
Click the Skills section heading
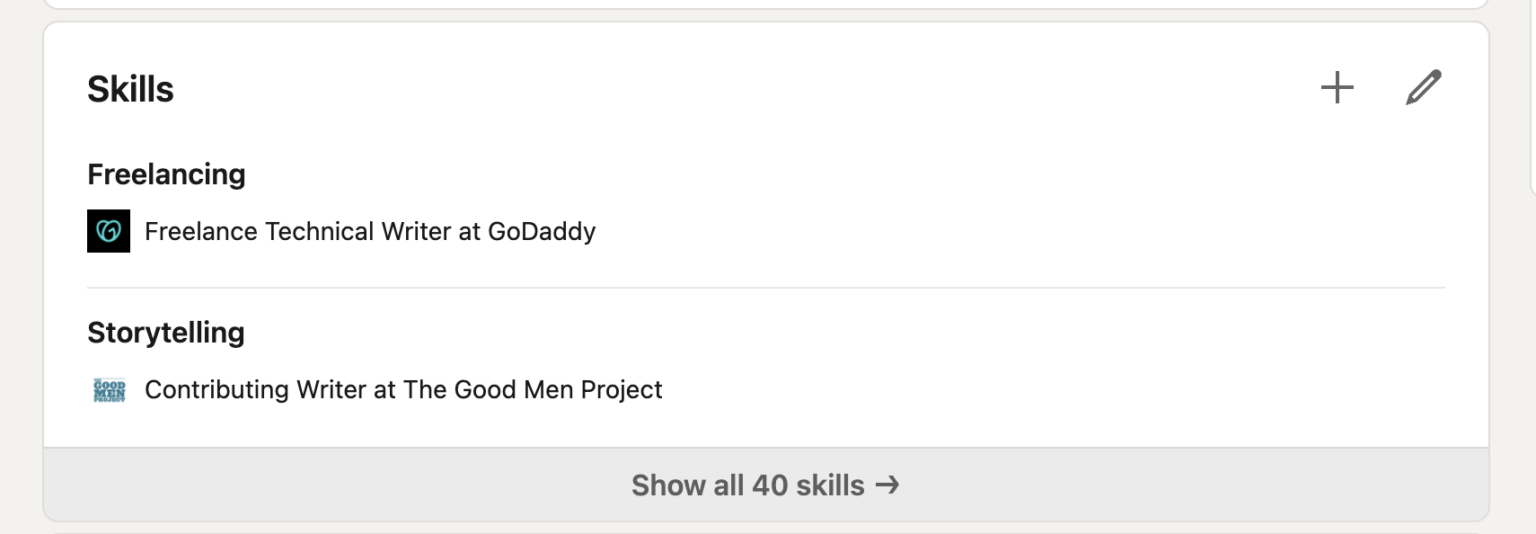[130, 89]
